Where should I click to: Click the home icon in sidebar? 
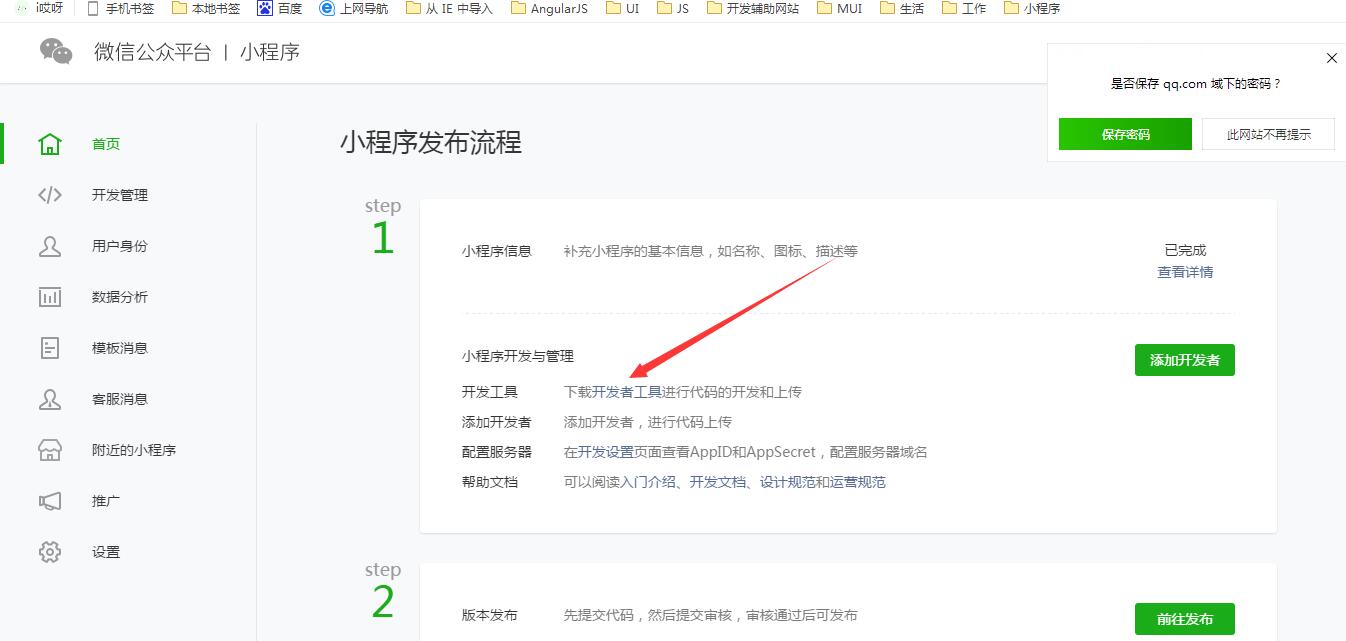pyautogui.click(x=50, y=144)
